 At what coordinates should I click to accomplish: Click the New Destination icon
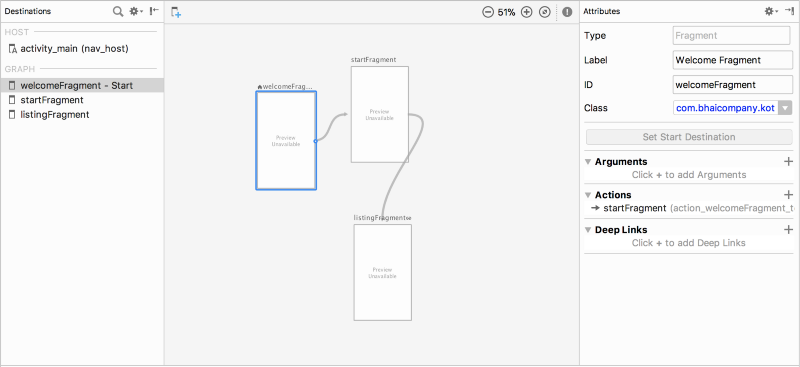176,12
